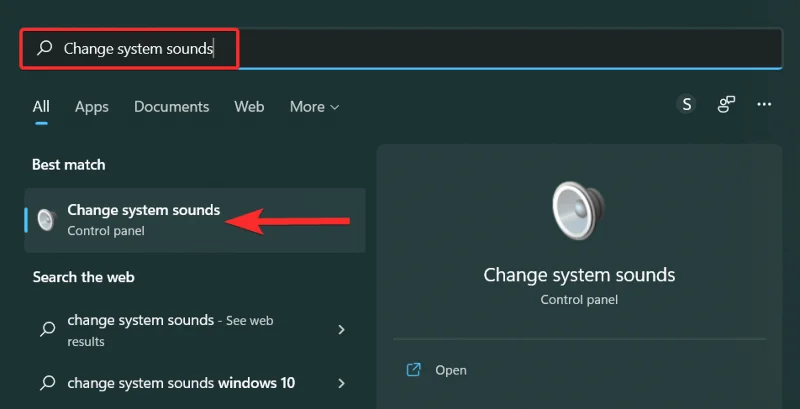Screen dimensions: 800x409
Task: Switch to the Documents tab
Action: [x=171, y=107]
